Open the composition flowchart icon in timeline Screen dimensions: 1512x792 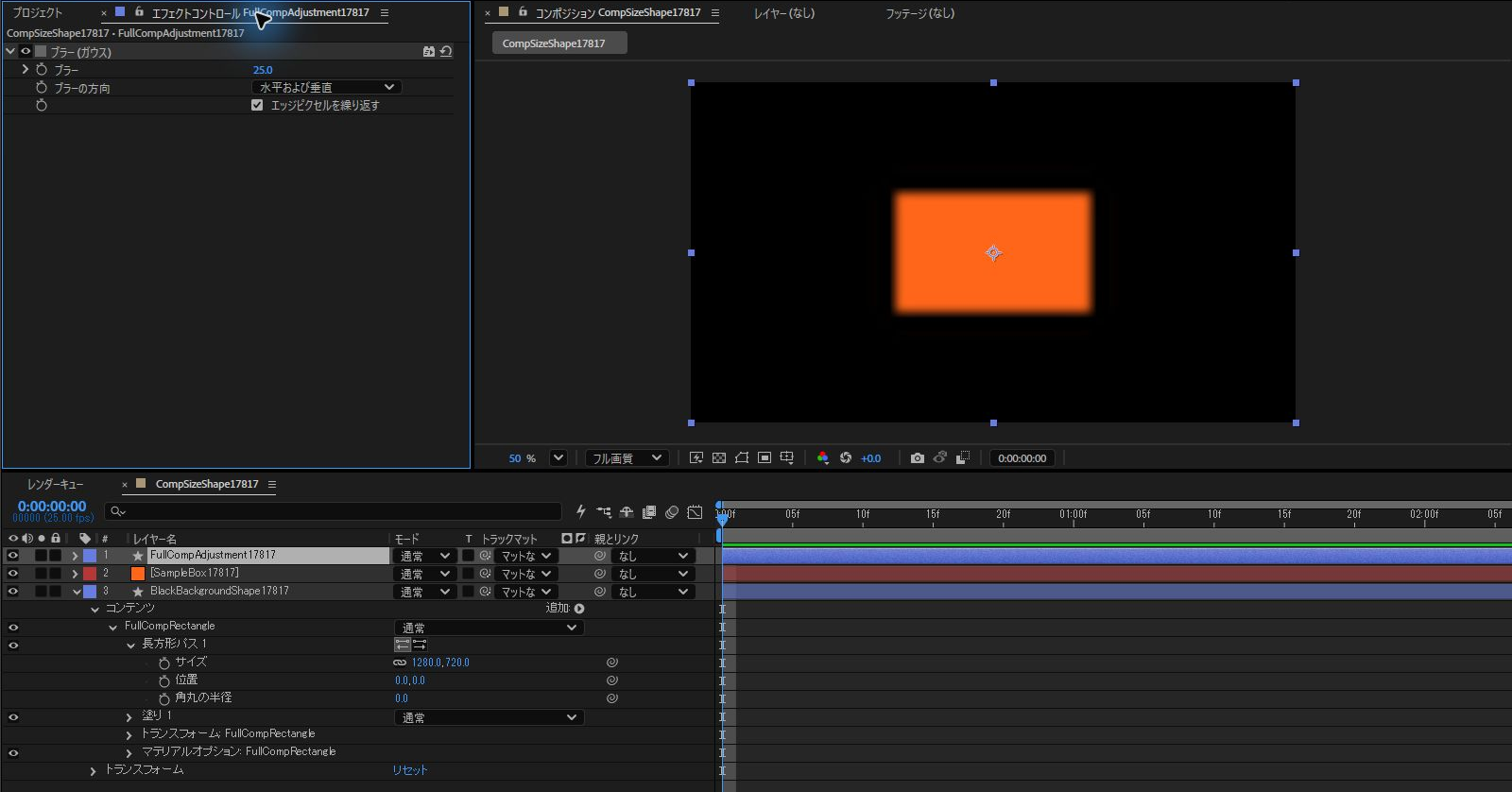pos(604,512)
